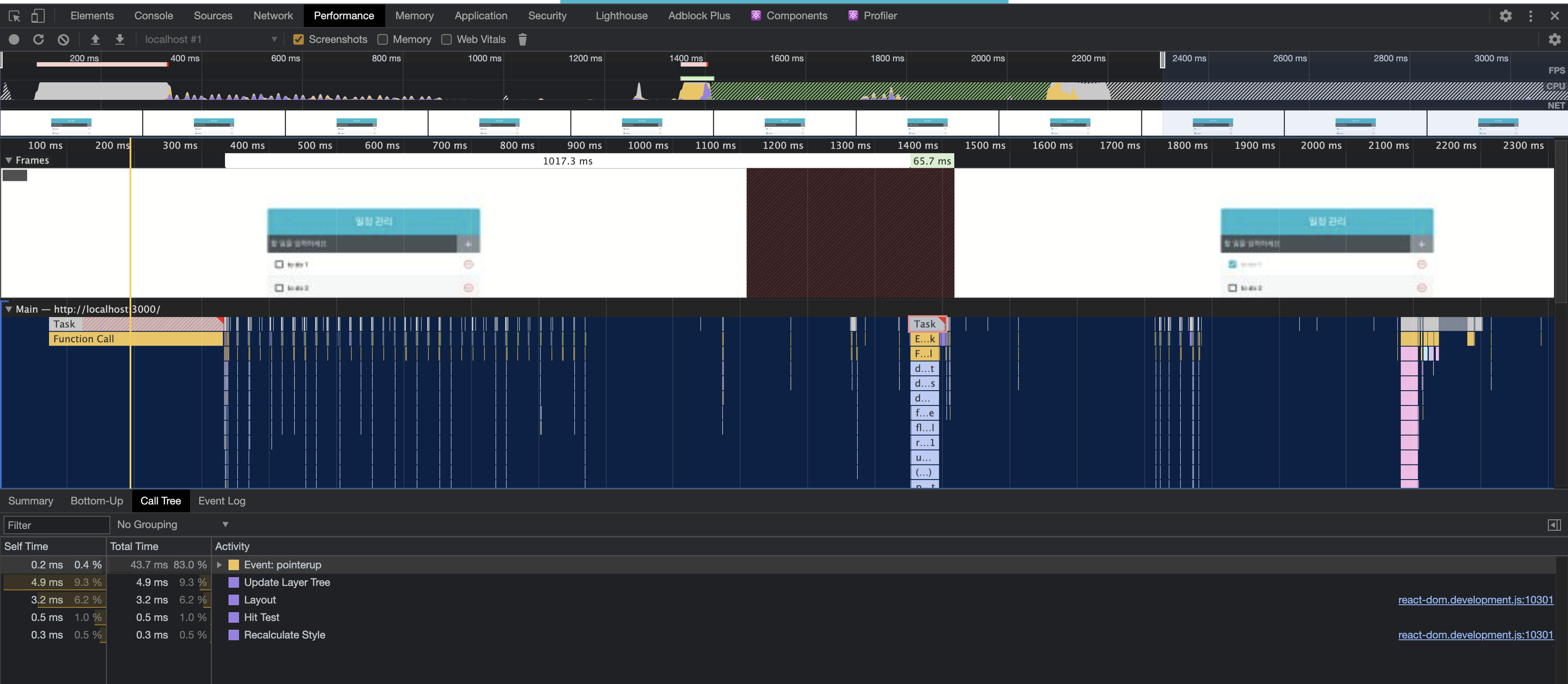The width and height of the screenshot is (1568, 684).
Task: Enable the Memory checkbox
Action: click(x=383, y=39)
